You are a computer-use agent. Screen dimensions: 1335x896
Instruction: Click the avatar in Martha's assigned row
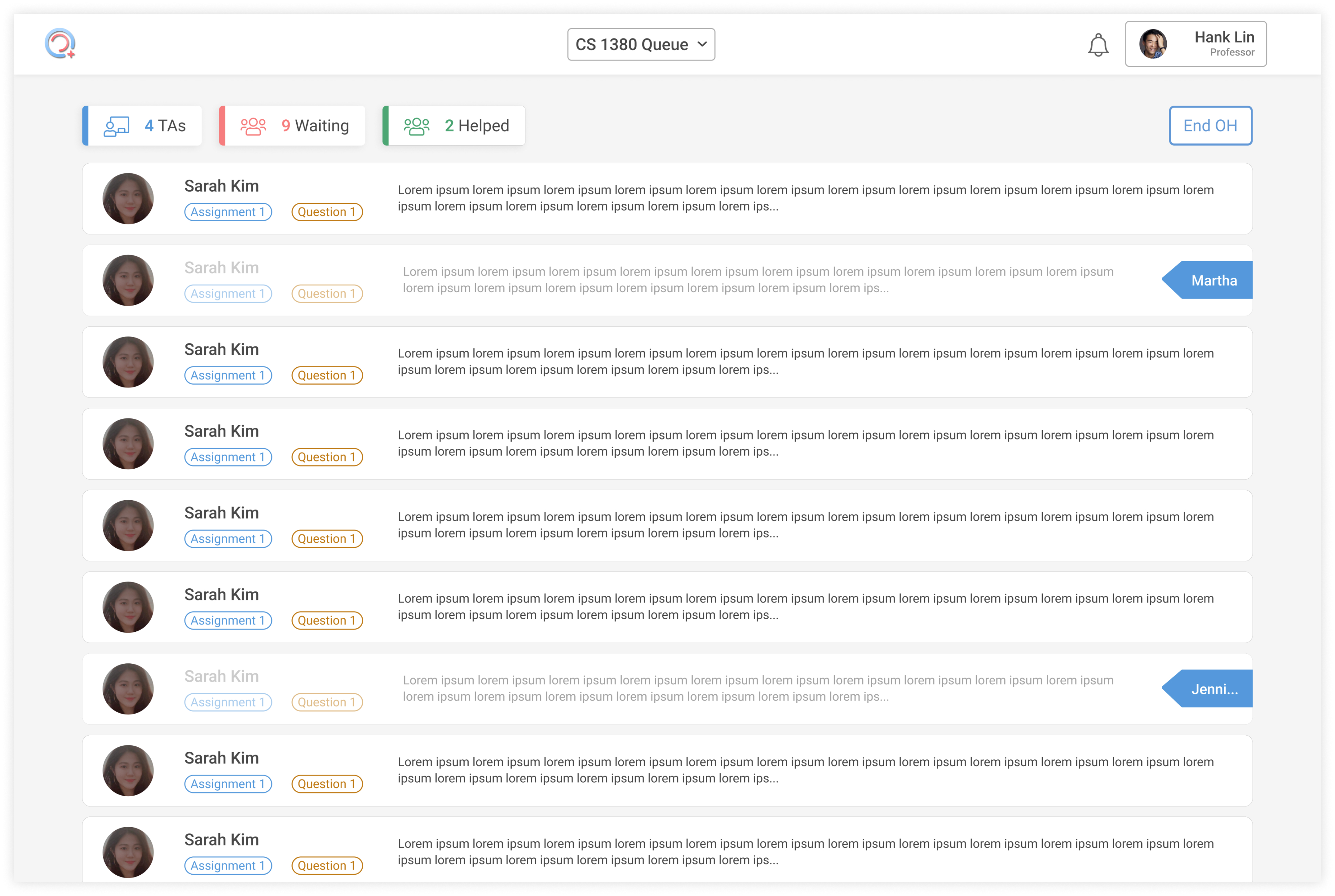(x=128, y=280)
